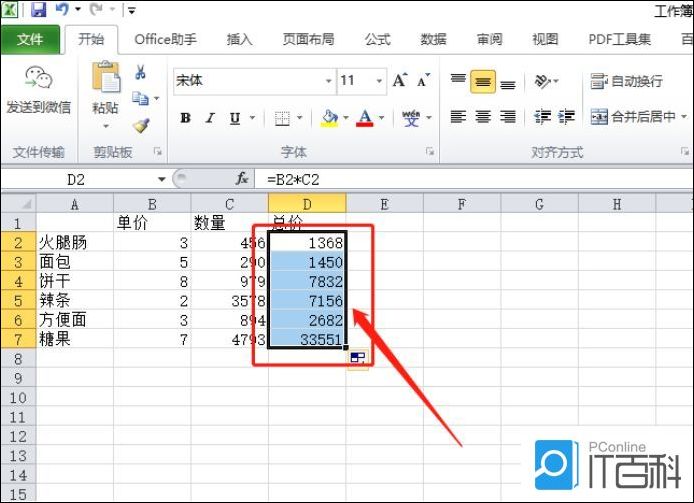The height and width of the screenshot is (503, 694).
Task: Open the Name Box dropdown arrow
Action: (x=162, y=179)
